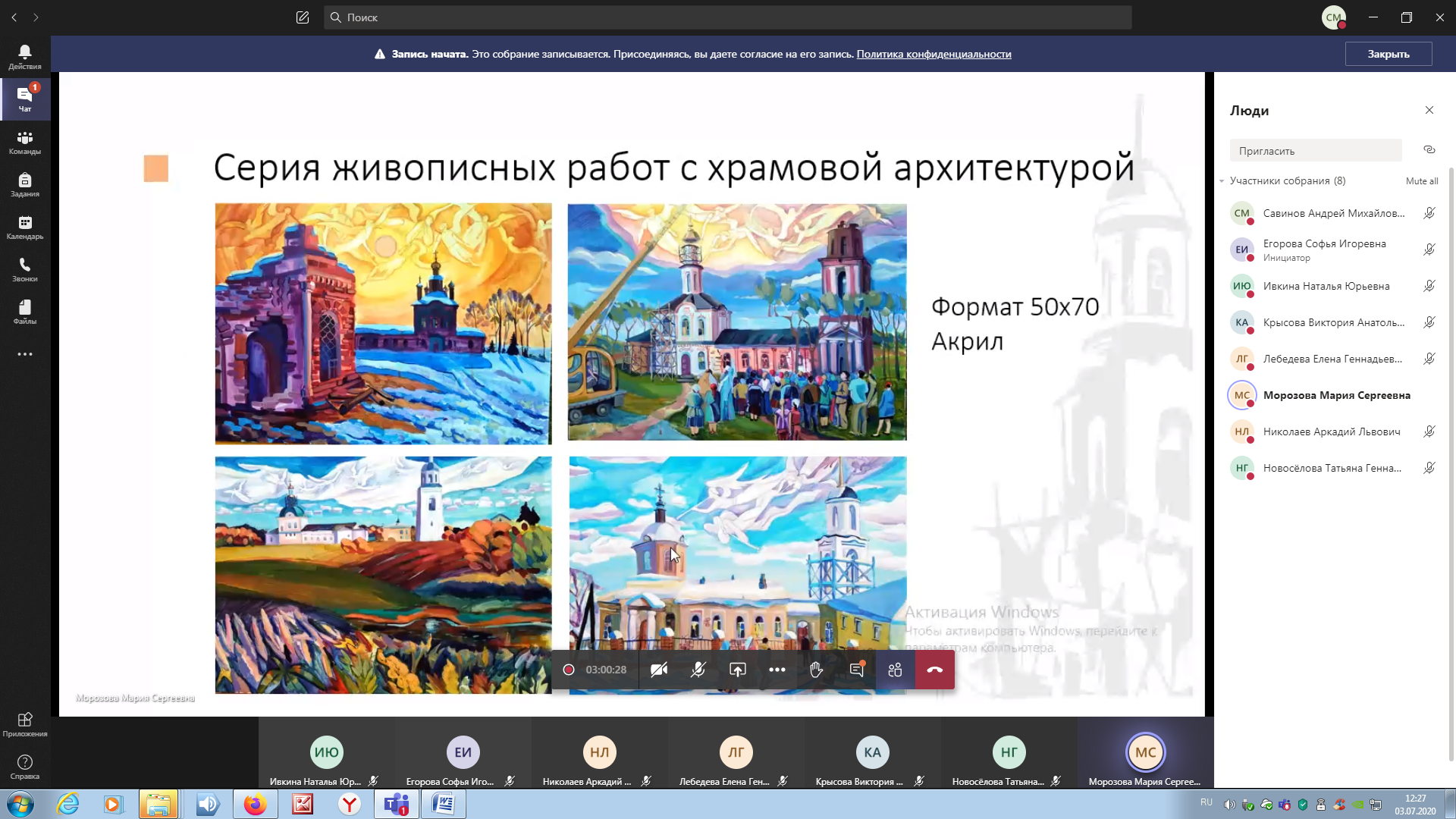Screen dimensions: 1456x819
Task: Click the orange square slide marker
Action: 156,168
